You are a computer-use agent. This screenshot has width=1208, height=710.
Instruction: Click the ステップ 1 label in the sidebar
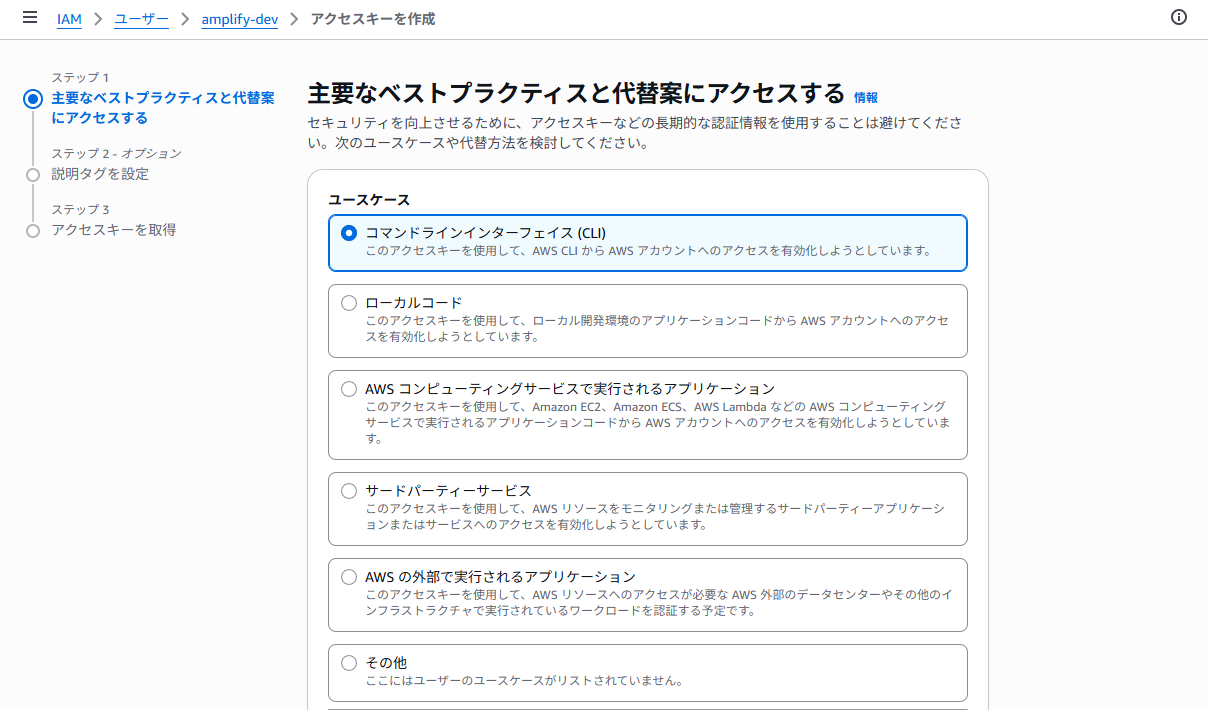80,77
